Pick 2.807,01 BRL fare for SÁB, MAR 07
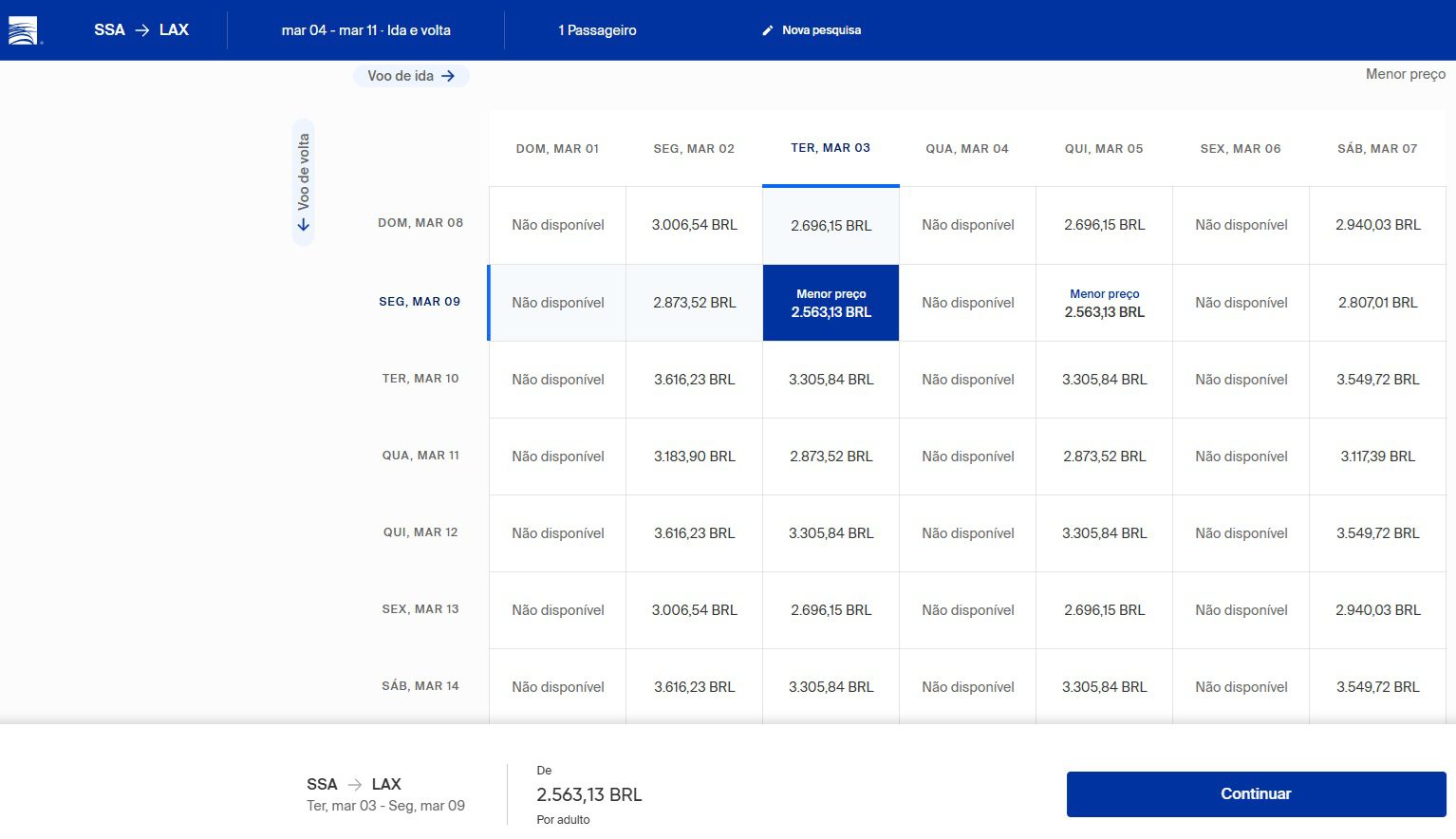The width and height of the screenshot is (1456, 839). tap(1377, 303)
